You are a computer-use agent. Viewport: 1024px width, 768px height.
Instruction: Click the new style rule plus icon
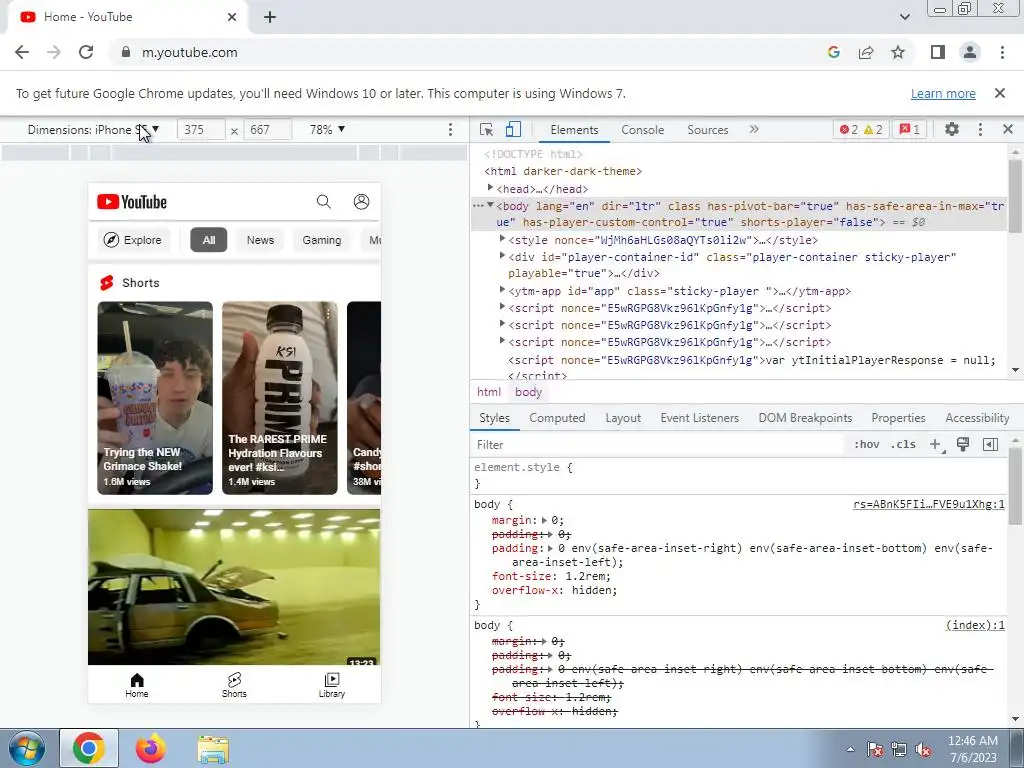[x=936, y=445]
